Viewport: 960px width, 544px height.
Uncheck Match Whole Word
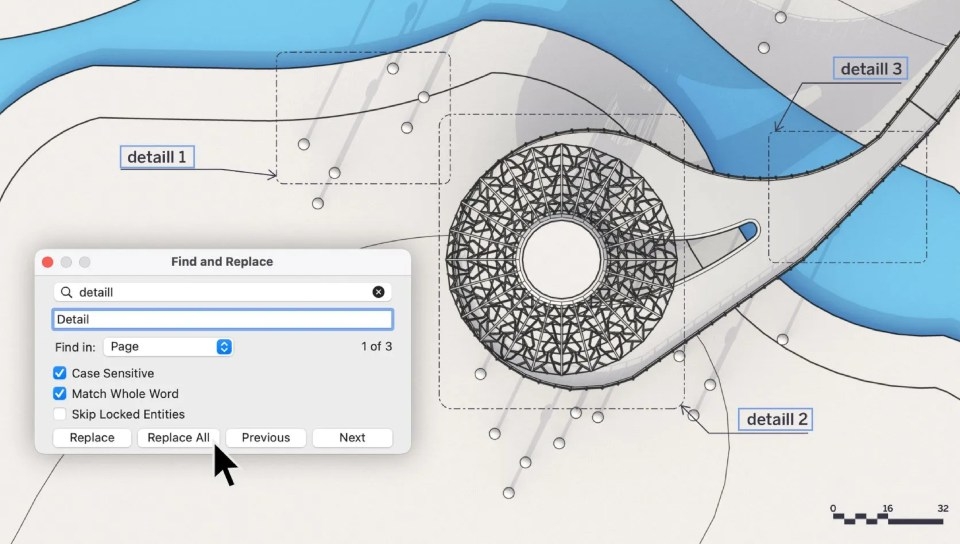click(x=60, y=394)
